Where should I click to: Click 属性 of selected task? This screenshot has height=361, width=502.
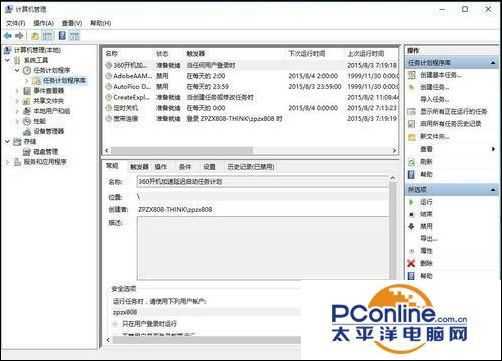[426, 251]
